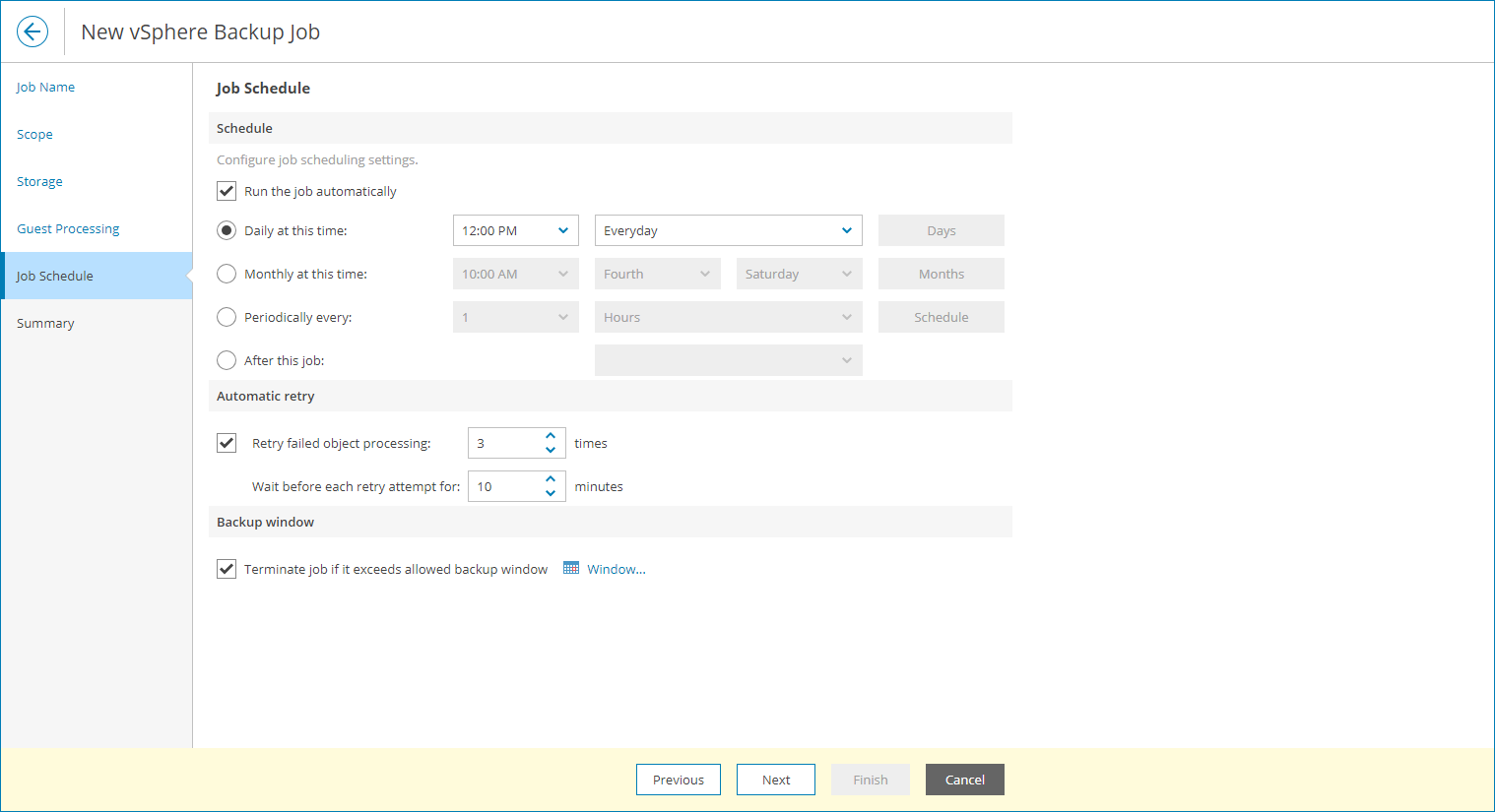Image resolution: width=1495 pixels, height=812 pixels.
Task: Toggle Terminate job if exceeds backup window
Action: 227,569
